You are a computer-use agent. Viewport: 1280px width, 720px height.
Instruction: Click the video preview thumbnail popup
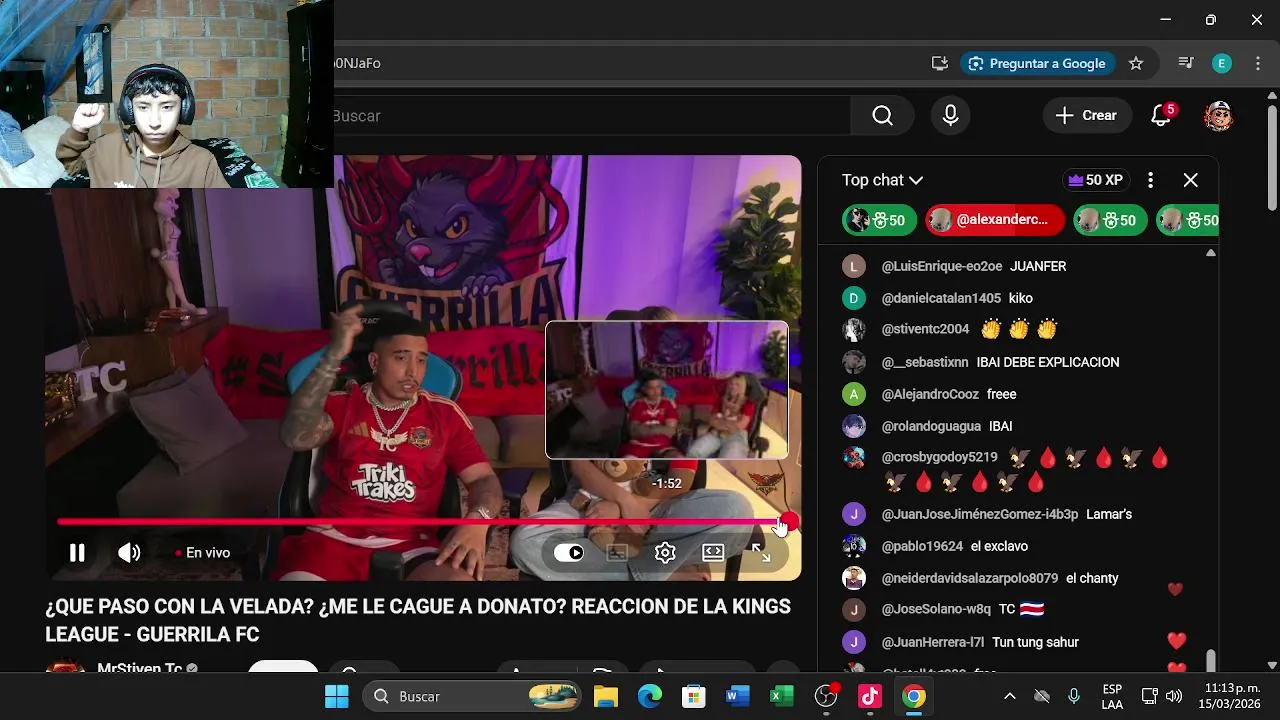pos(667,390)
